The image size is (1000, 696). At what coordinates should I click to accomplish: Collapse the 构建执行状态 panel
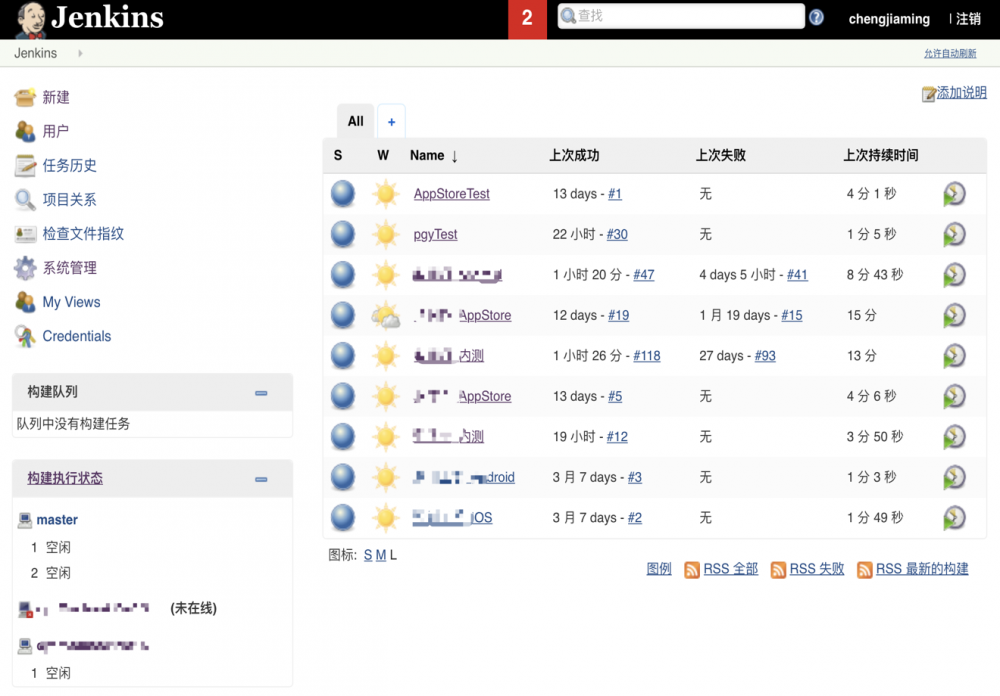tap(262, 478)
